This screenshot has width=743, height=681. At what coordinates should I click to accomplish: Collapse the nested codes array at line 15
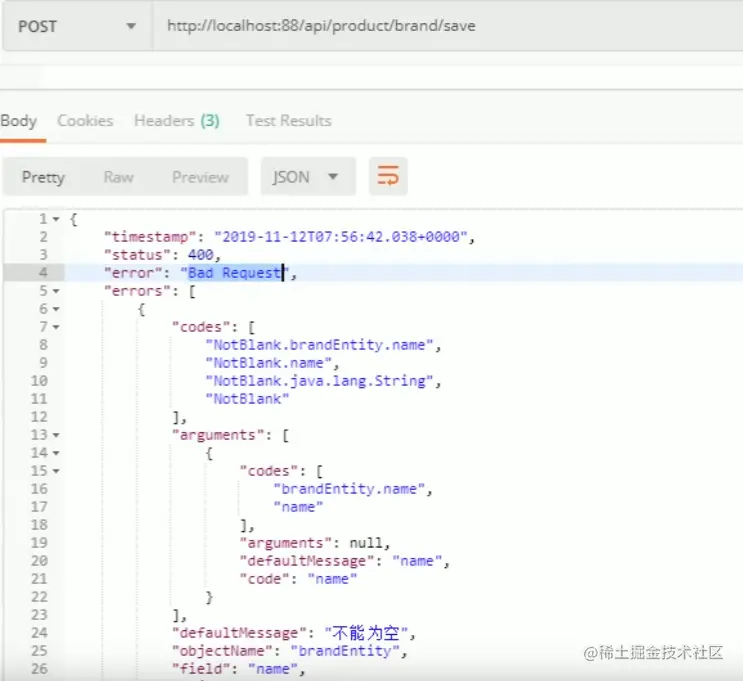point(56,471)
